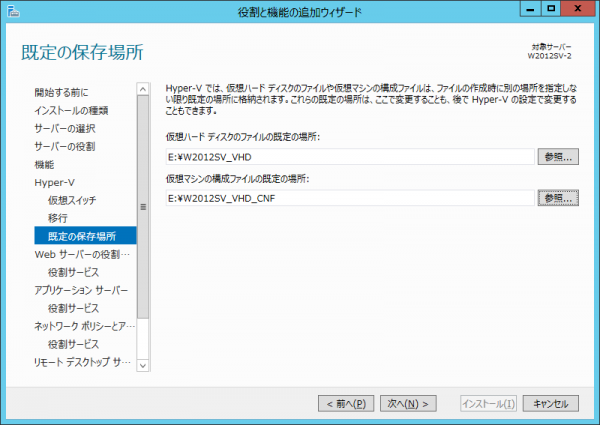Select インストールの種類 in the sidebar
This screenshot has height=425, width=600.
[71, 110]
